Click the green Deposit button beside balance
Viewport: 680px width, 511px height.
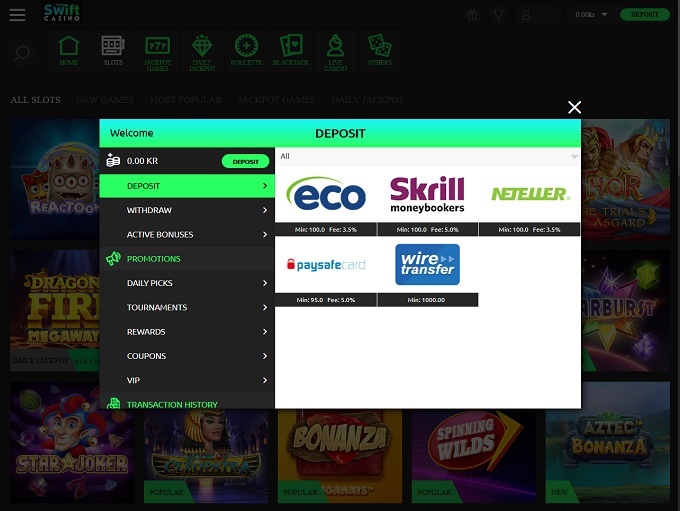(245, 161)
